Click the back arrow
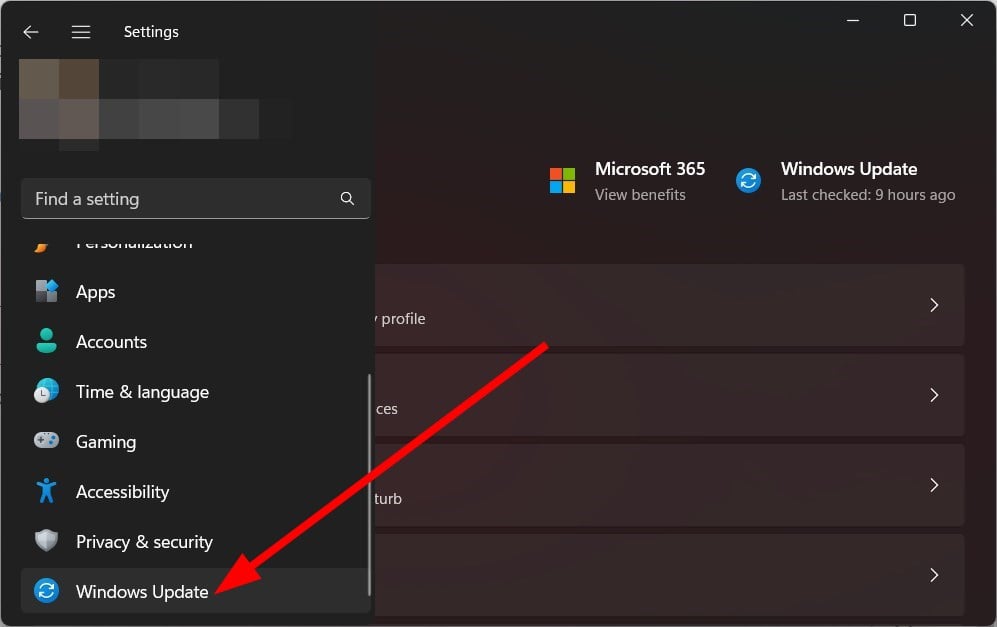 (30, 31)
